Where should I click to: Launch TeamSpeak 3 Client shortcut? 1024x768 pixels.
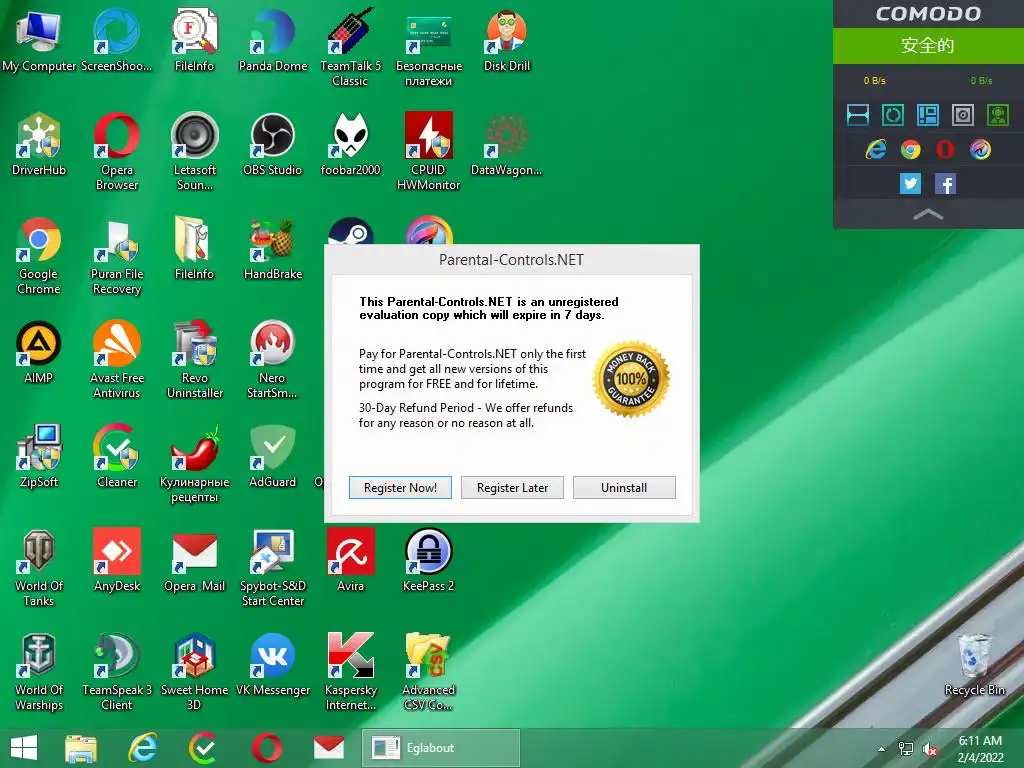point(116,671)
